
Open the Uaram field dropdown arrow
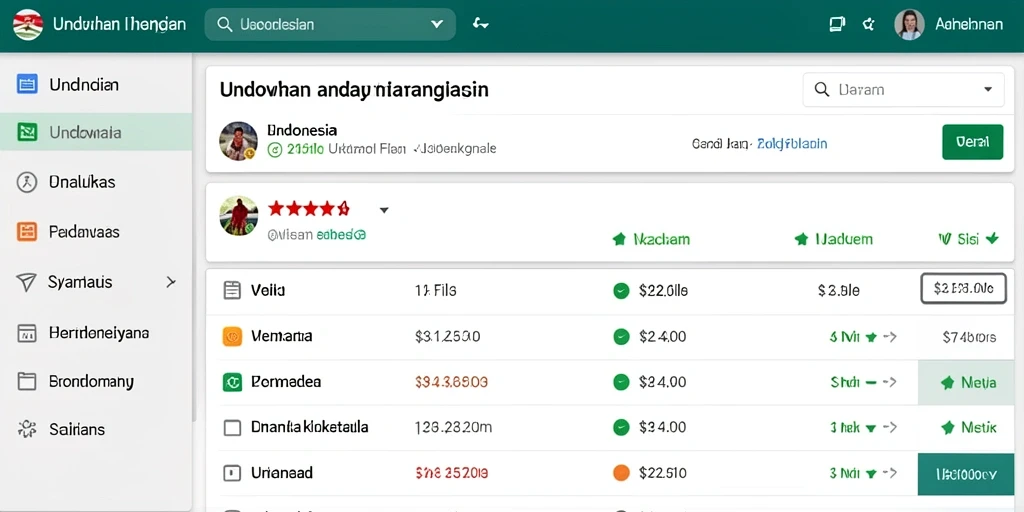point(988,89)
